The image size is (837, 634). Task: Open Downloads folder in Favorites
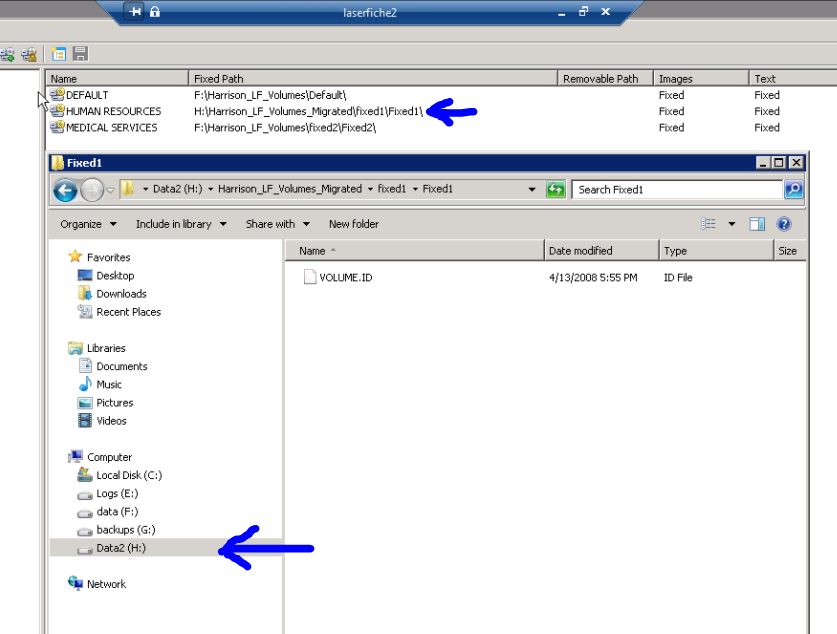[x=121, y=294]
